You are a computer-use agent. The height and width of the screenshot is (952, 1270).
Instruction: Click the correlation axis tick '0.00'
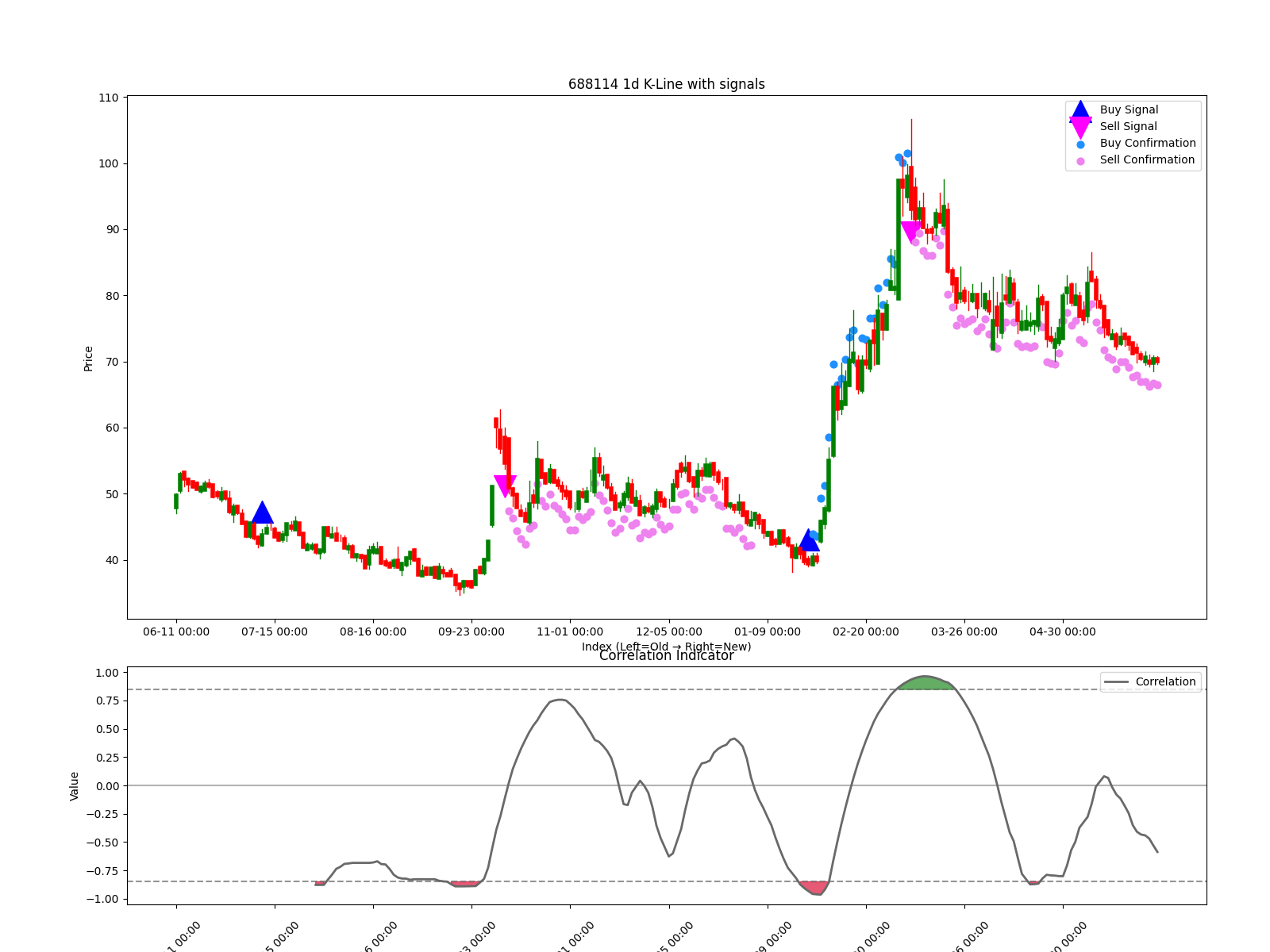(106, 786)
